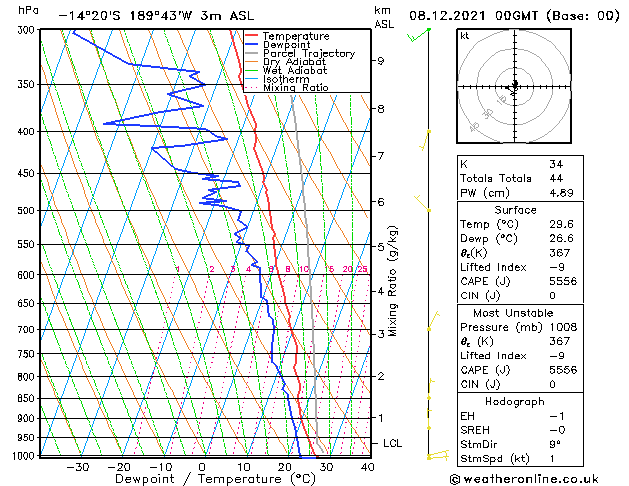Click the Hodograph section header in table
Screen dimensions: 629x486
point(514,401)
